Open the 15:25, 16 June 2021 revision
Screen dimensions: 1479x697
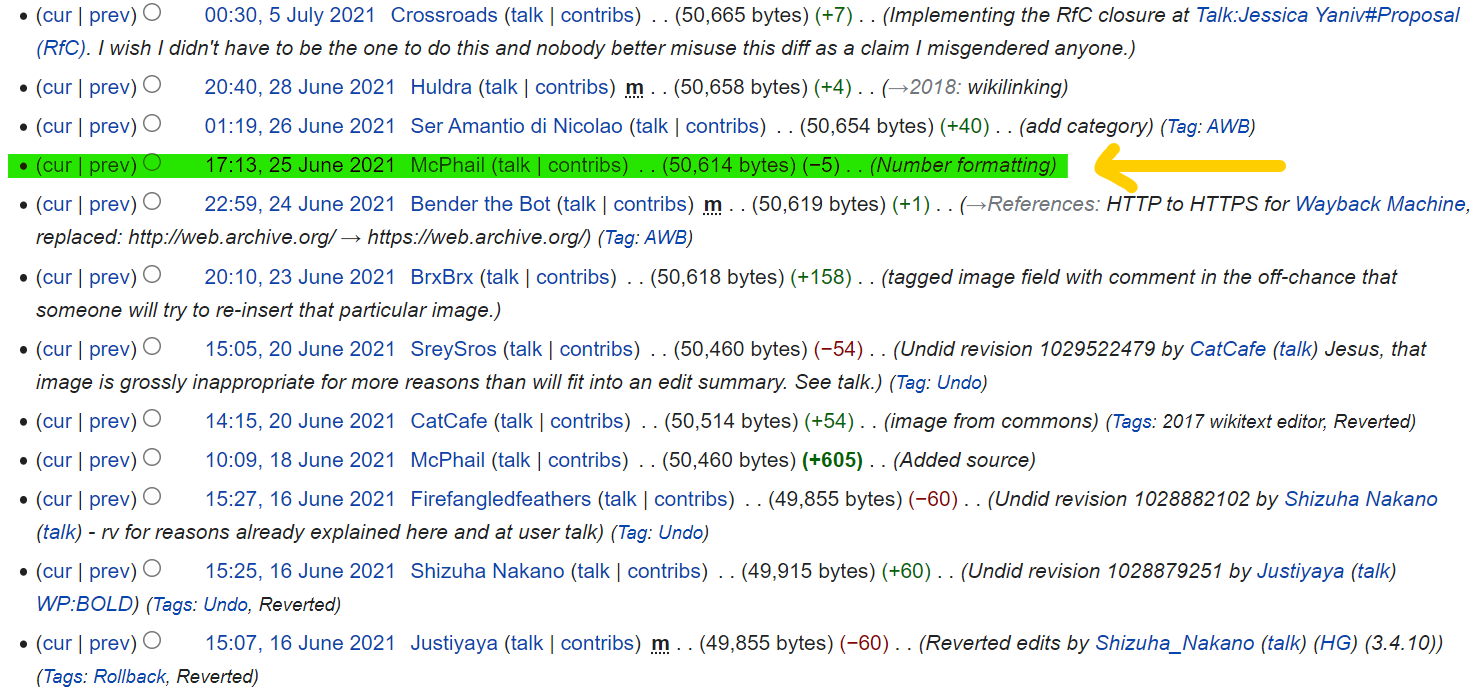(300, 572)
